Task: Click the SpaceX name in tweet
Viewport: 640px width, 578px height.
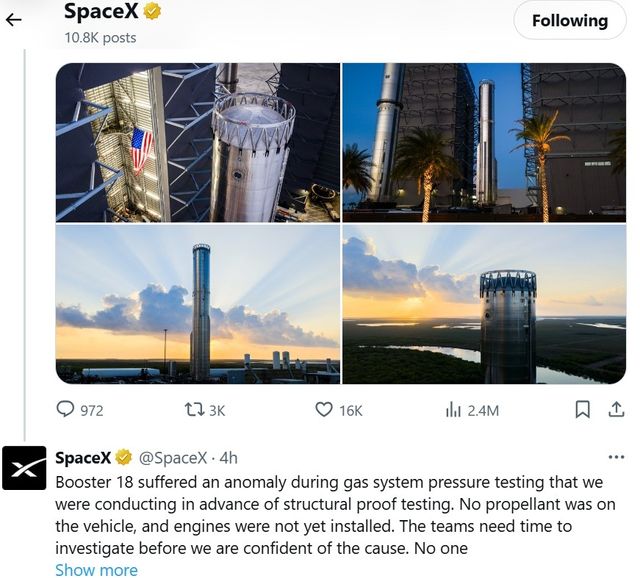Action: click(83, 458)
